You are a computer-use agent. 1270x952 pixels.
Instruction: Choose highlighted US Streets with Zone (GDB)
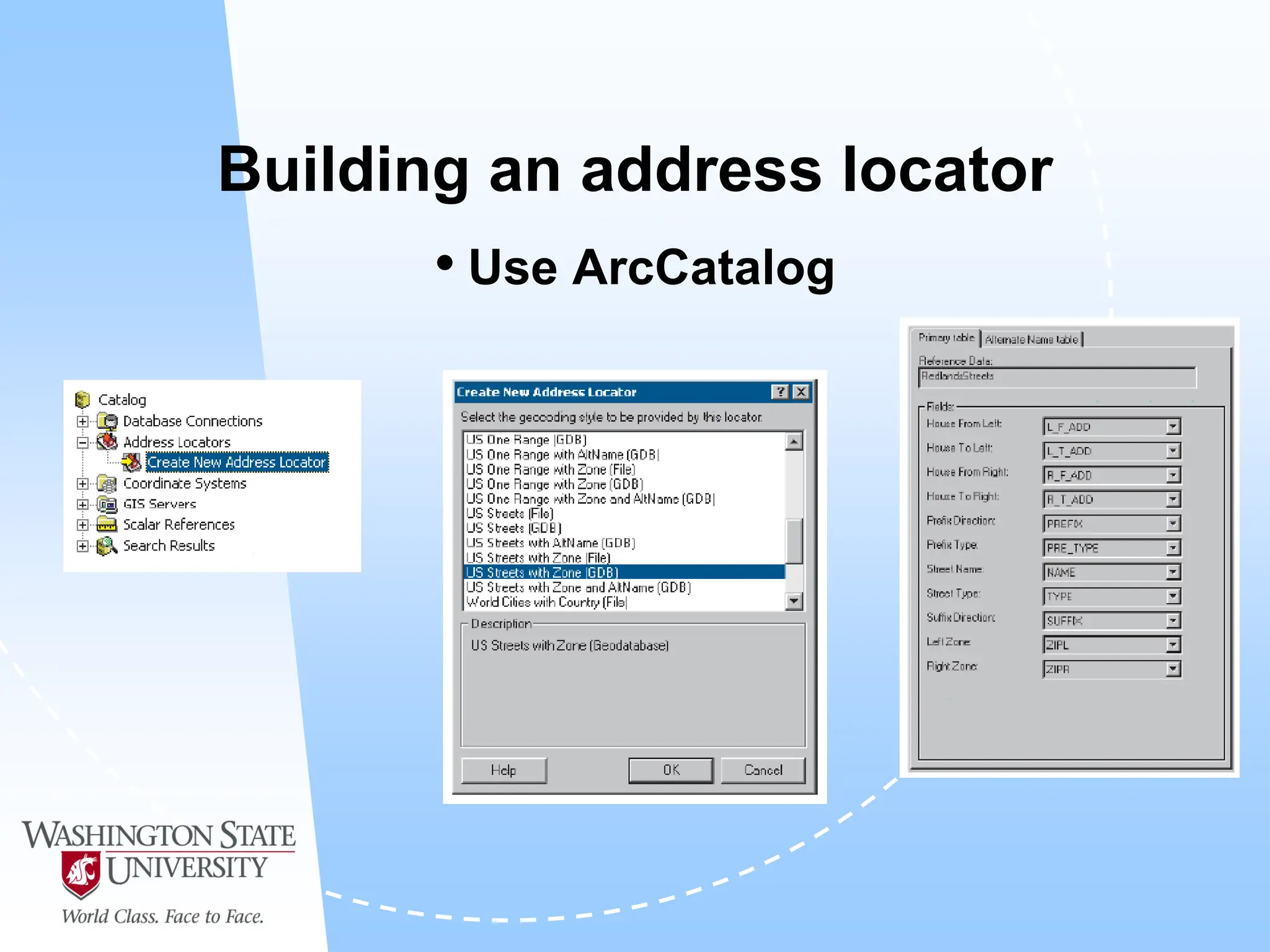(x=624, y=572)
